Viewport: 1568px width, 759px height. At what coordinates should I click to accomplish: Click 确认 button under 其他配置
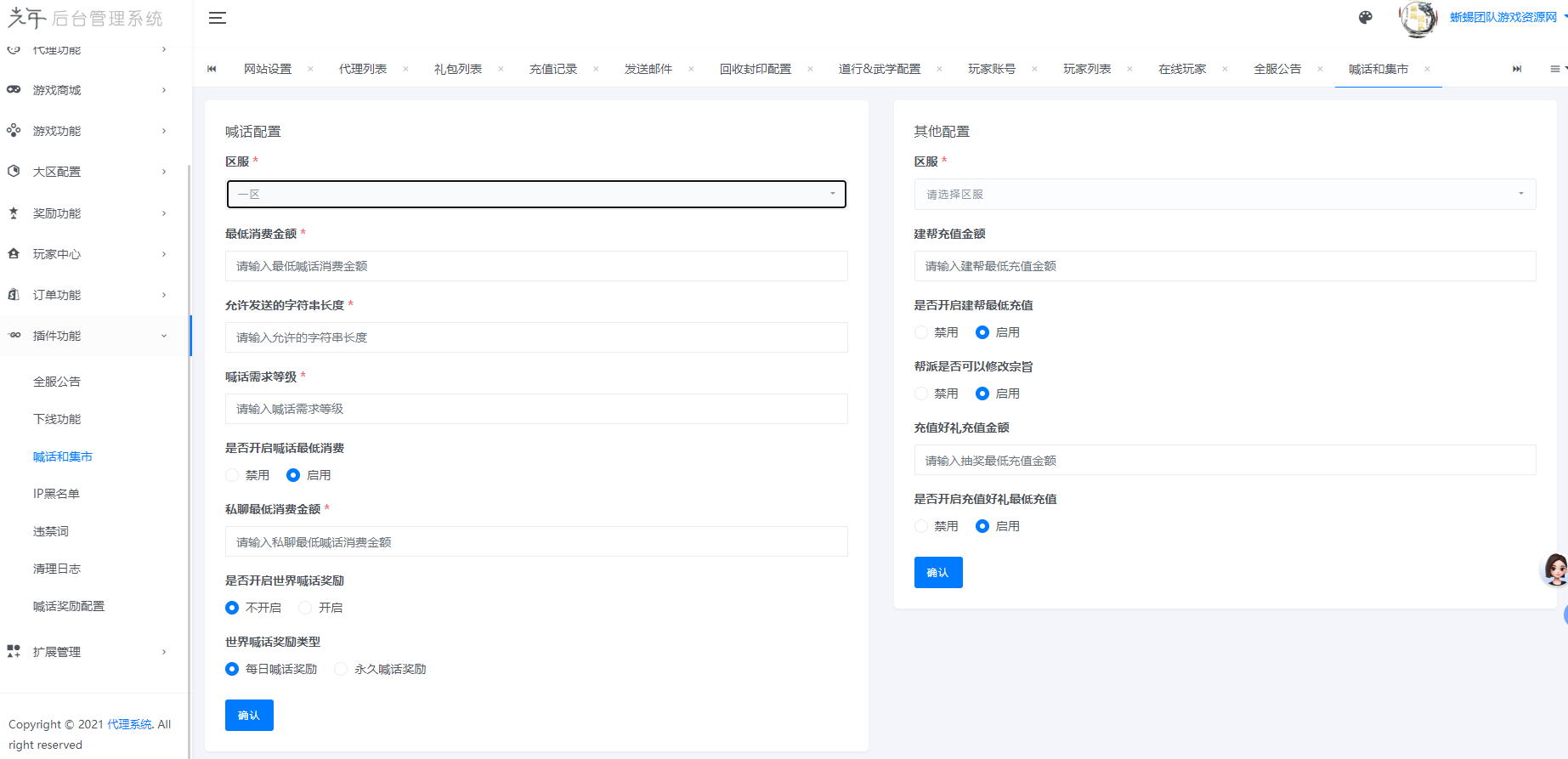tap(937, 572)
